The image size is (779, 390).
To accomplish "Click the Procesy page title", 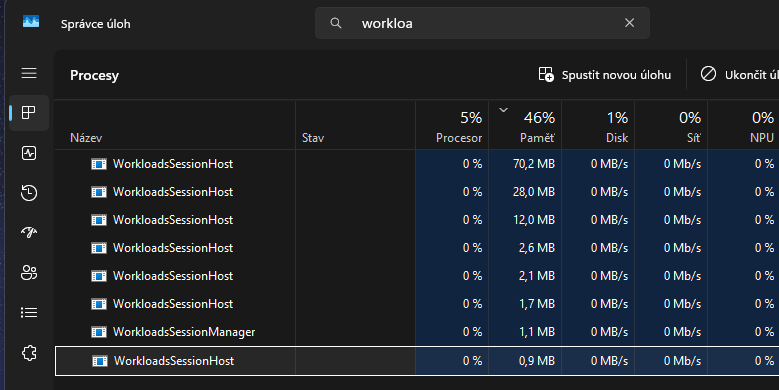I will click(94, 76).
